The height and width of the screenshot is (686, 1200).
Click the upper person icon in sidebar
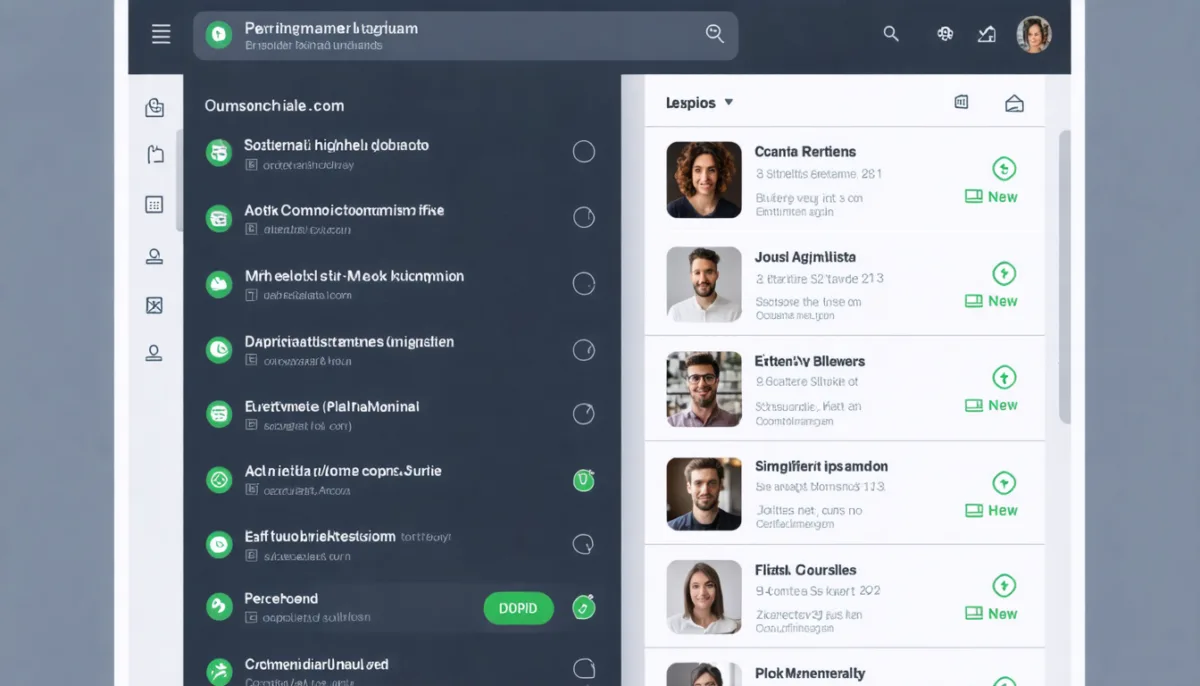[154, 256]
